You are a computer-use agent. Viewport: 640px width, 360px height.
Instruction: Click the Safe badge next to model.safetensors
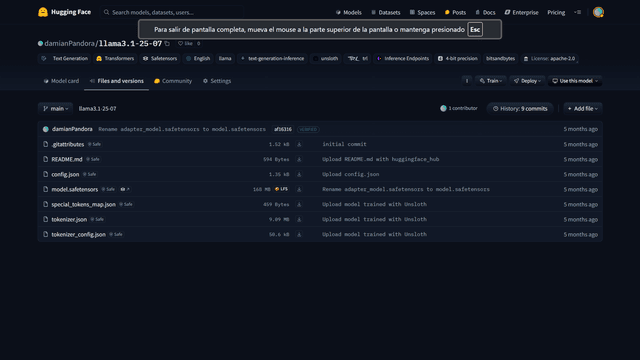point(109,189)
